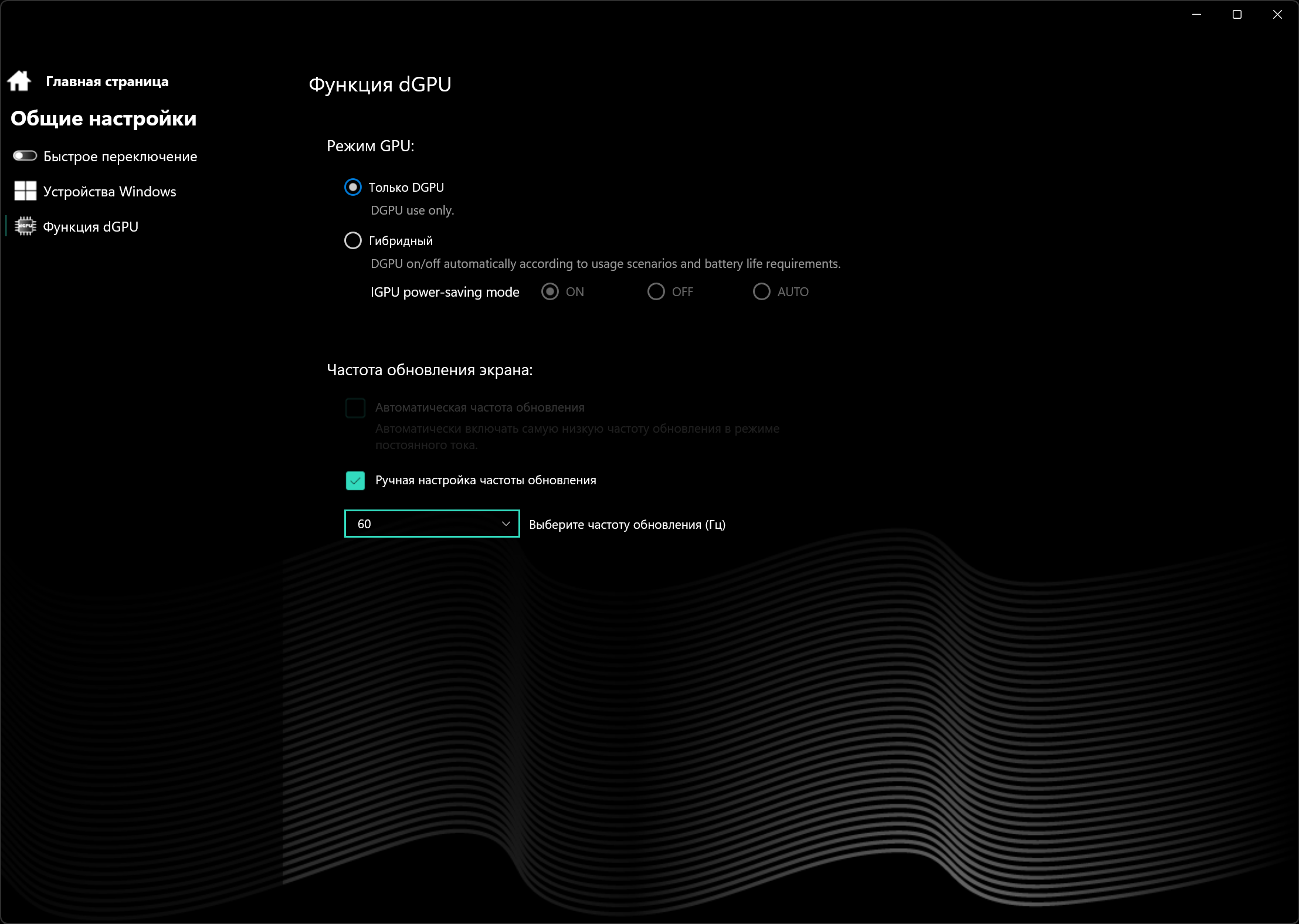The width and height of the screenshot is (1299, 924).
Task: Enable automatic refresh rate checkbox
Action: point(355,407)
